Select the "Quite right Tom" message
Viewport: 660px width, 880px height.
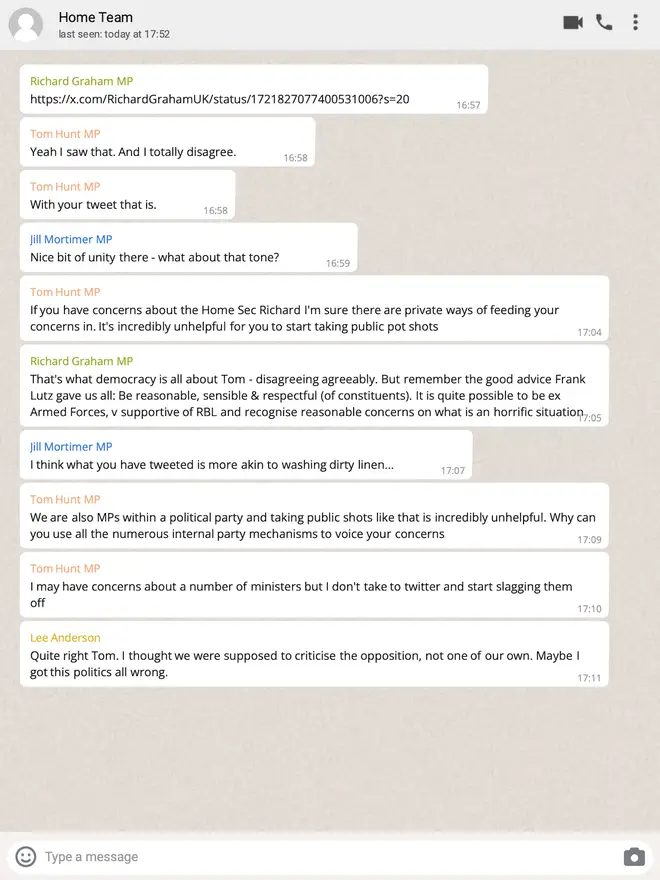[314, 654]
